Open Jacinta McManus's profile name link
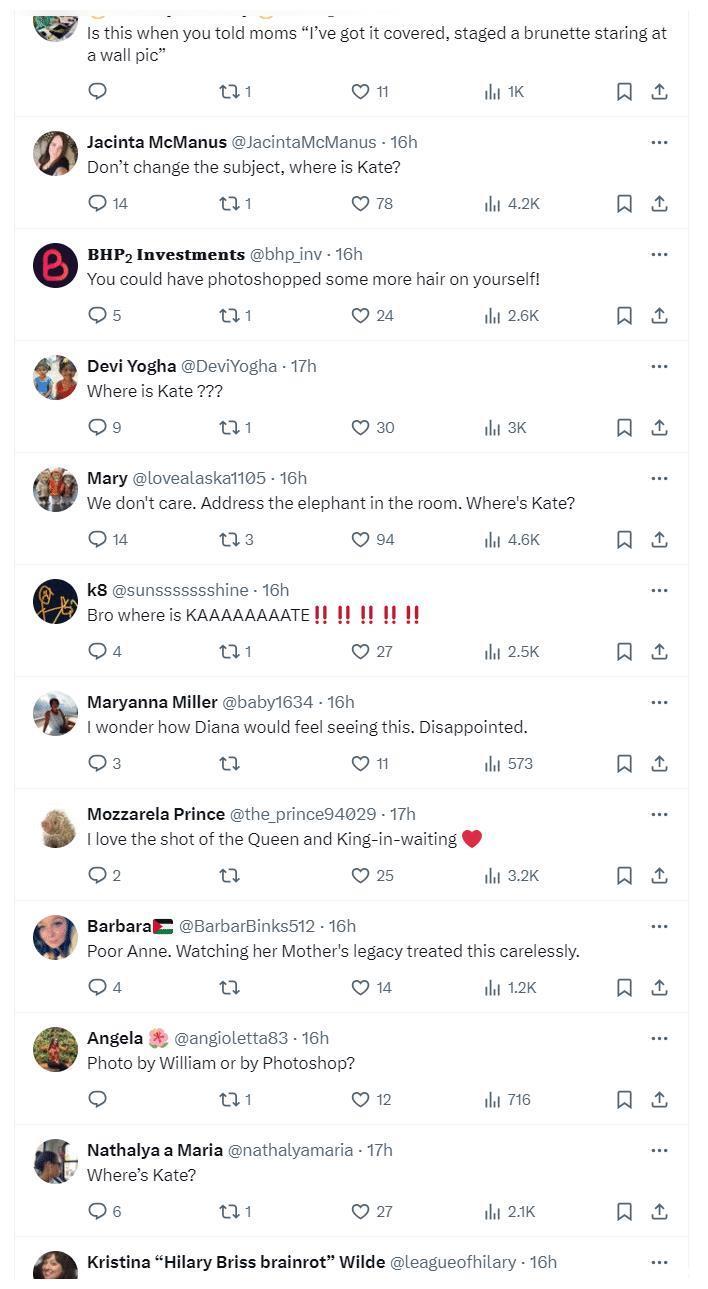The height and width of the screenshot is (1289, 708). tap(156, 142)
